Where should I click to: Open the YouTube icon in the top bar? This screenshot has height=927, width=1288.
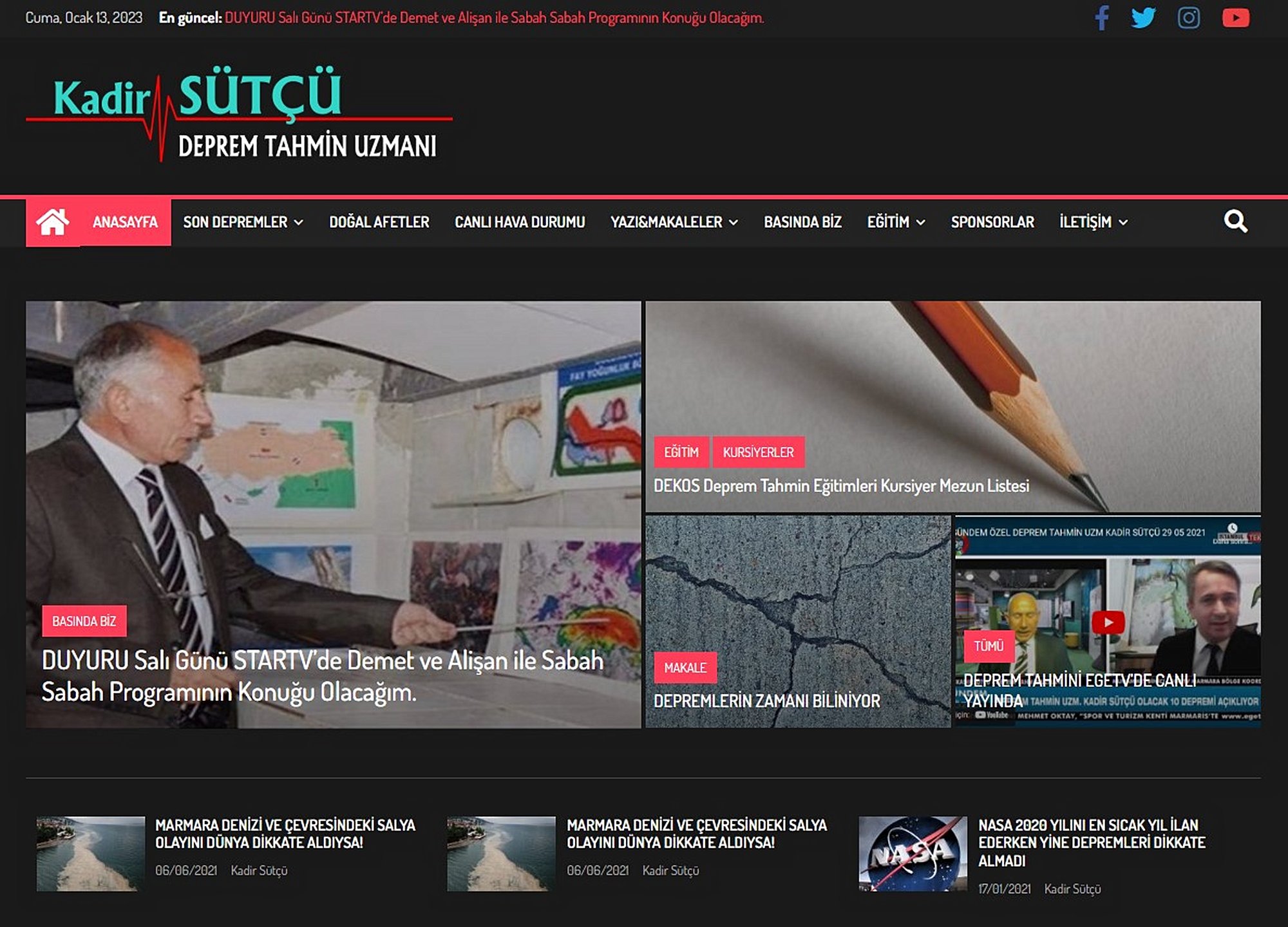[x=1235, y=17]
